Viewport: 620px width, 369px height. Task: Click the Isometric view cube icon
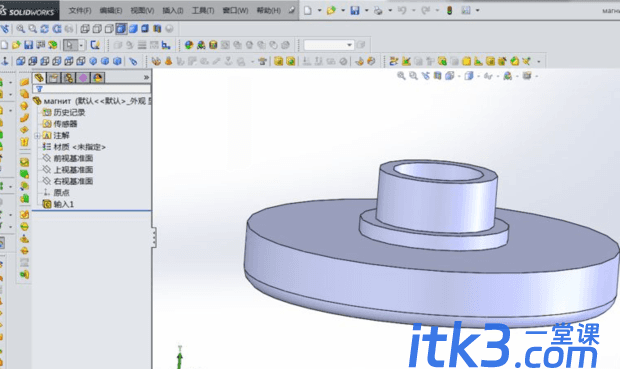[x=93, y=61]
